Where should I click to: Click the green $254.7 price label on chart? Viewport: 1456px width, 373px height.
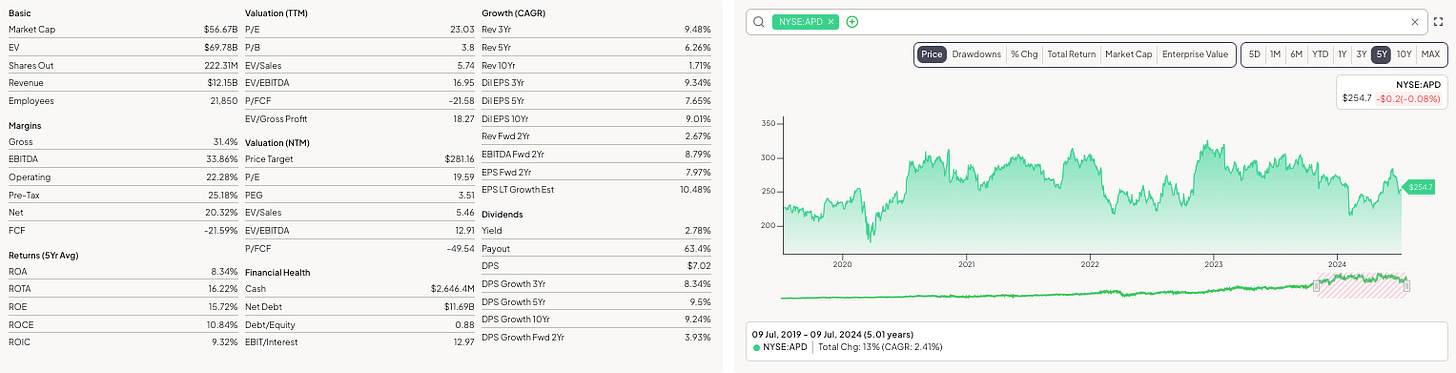coord(1420,187)
